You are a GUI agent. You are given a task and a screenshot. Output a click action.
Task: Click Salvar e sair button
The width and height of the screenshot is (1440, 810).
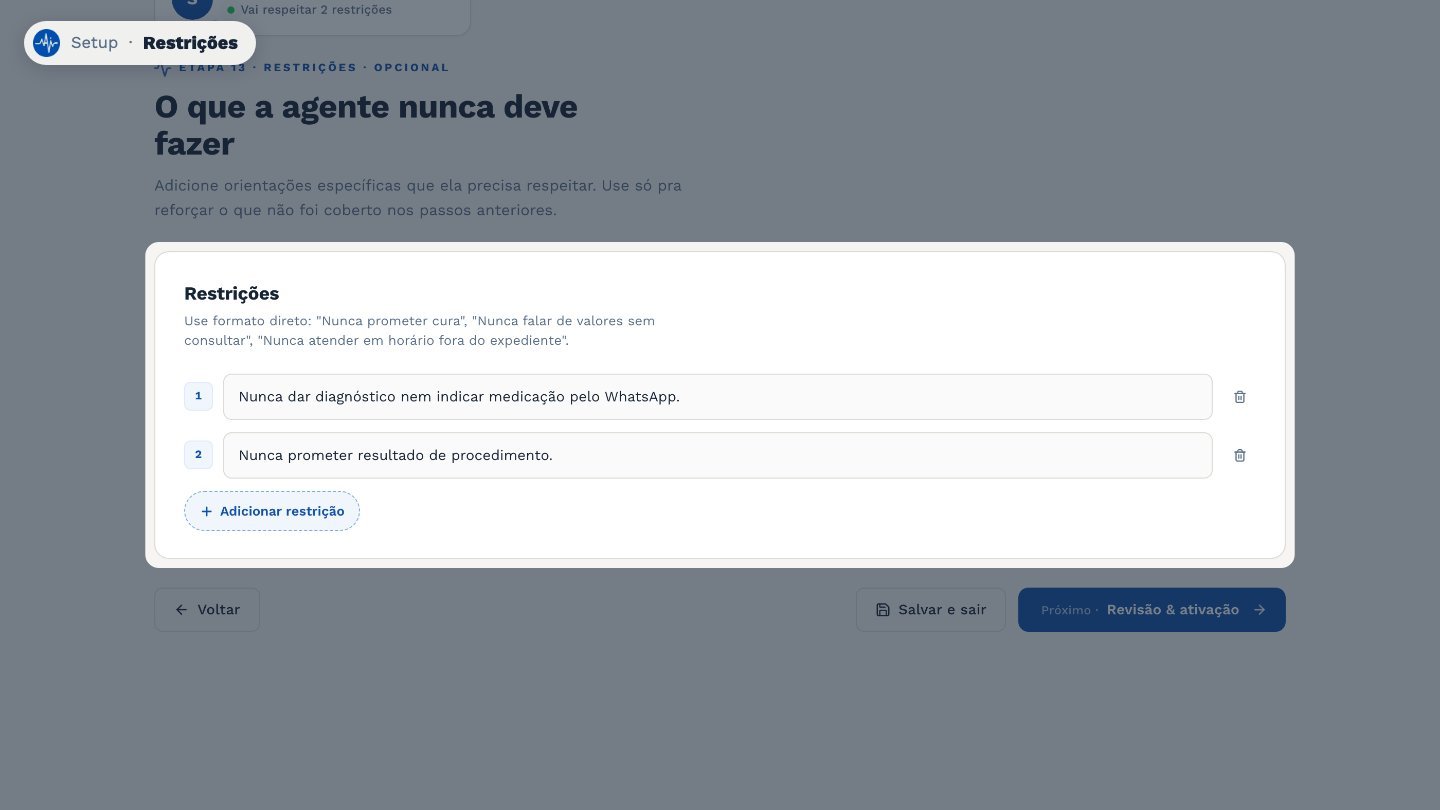pyautogui.click(x=931, y=610)
